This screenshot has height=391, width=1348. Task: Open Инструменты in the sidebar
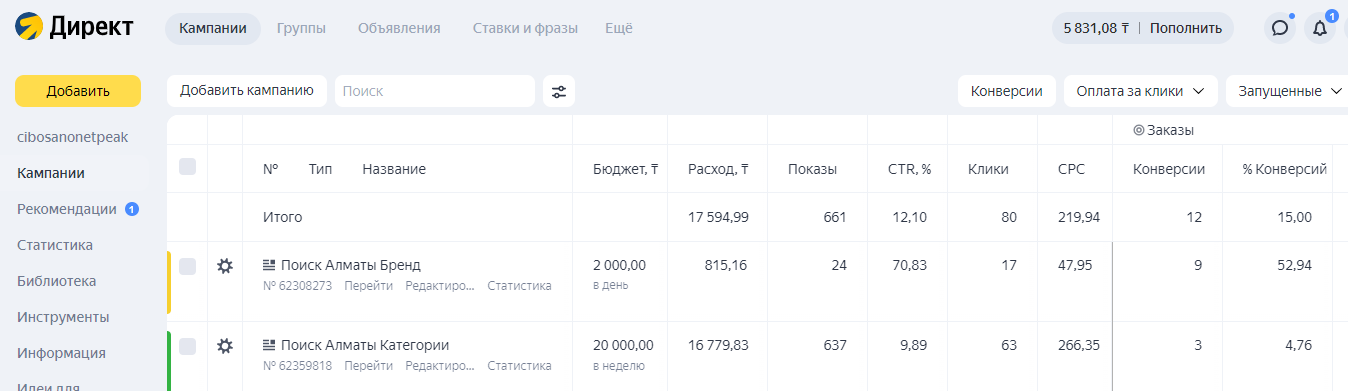[63, 317]
